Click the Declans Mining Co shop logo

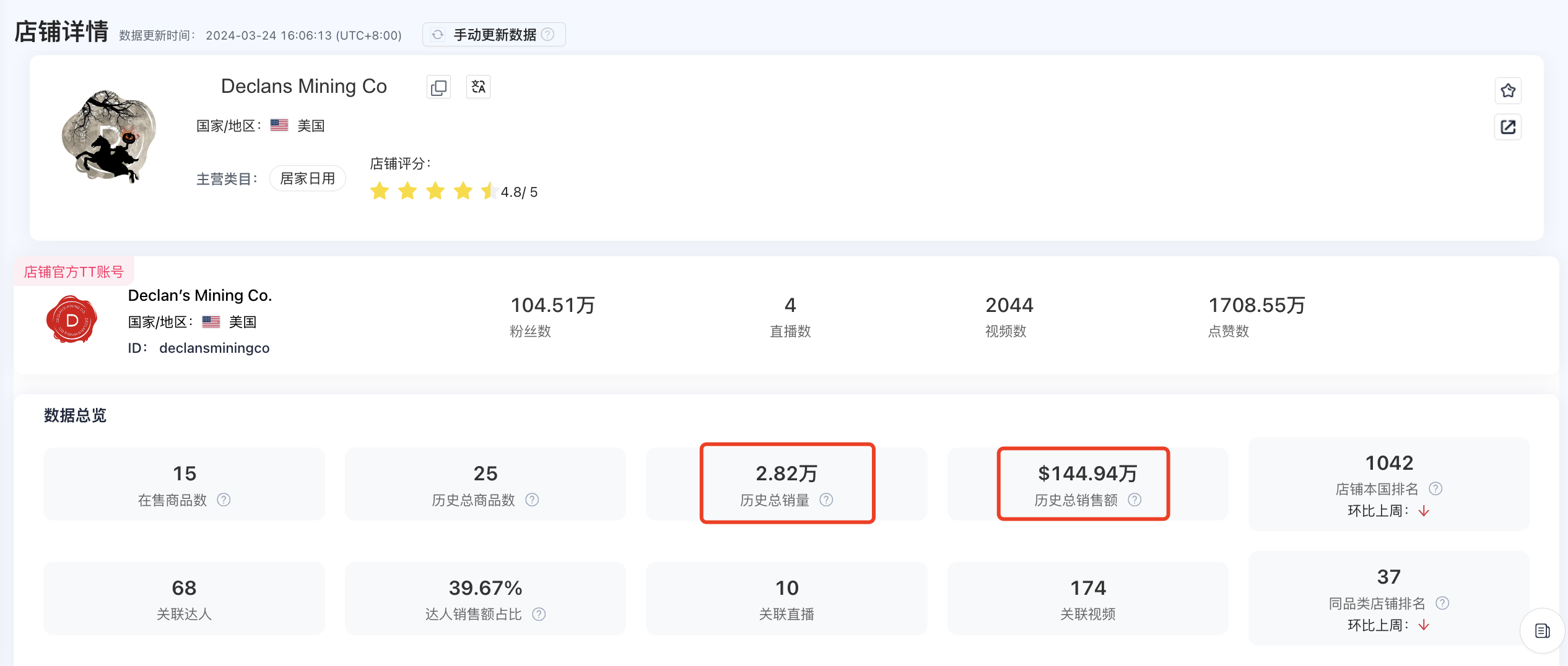coord(110,136)
